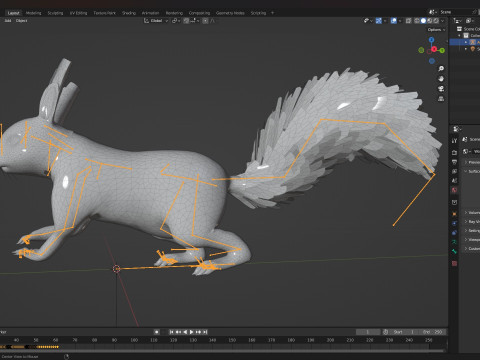Play the animation in timeline
480x360 pixels.
[192, 332]
